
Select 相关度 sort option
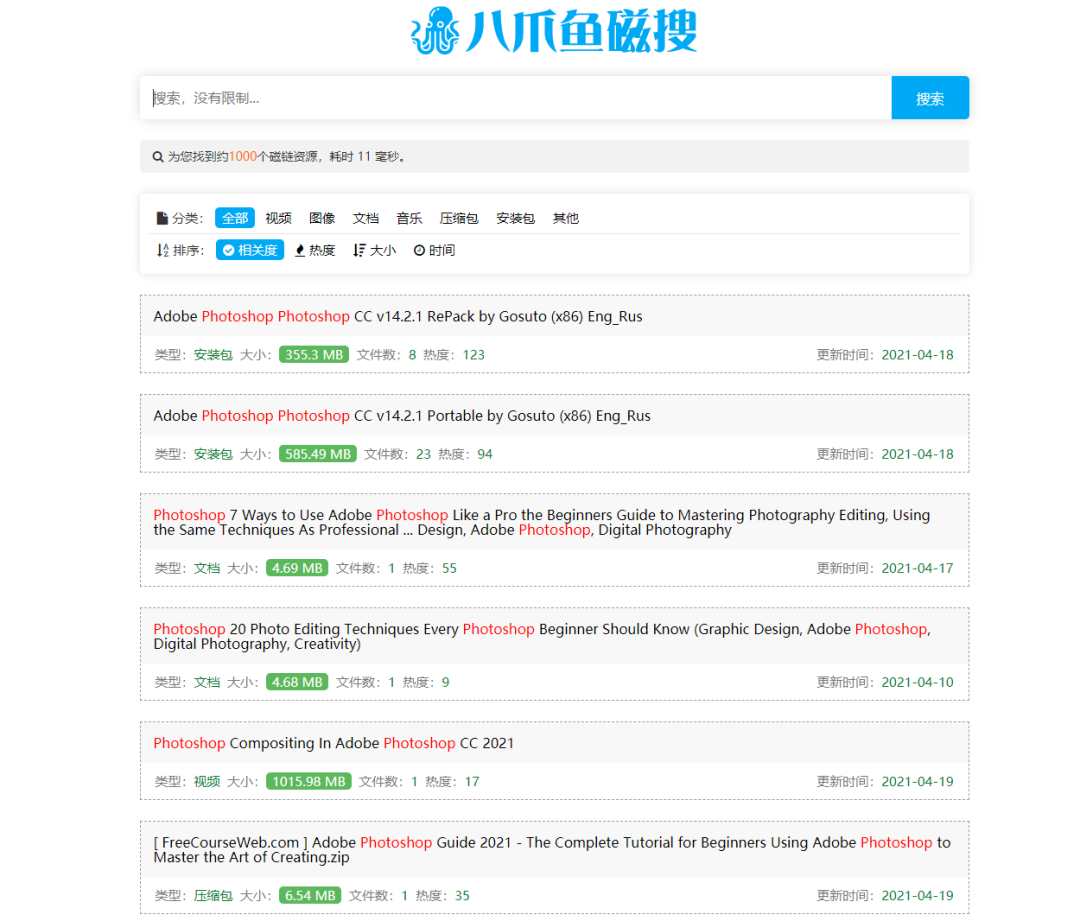click(250, 250)
